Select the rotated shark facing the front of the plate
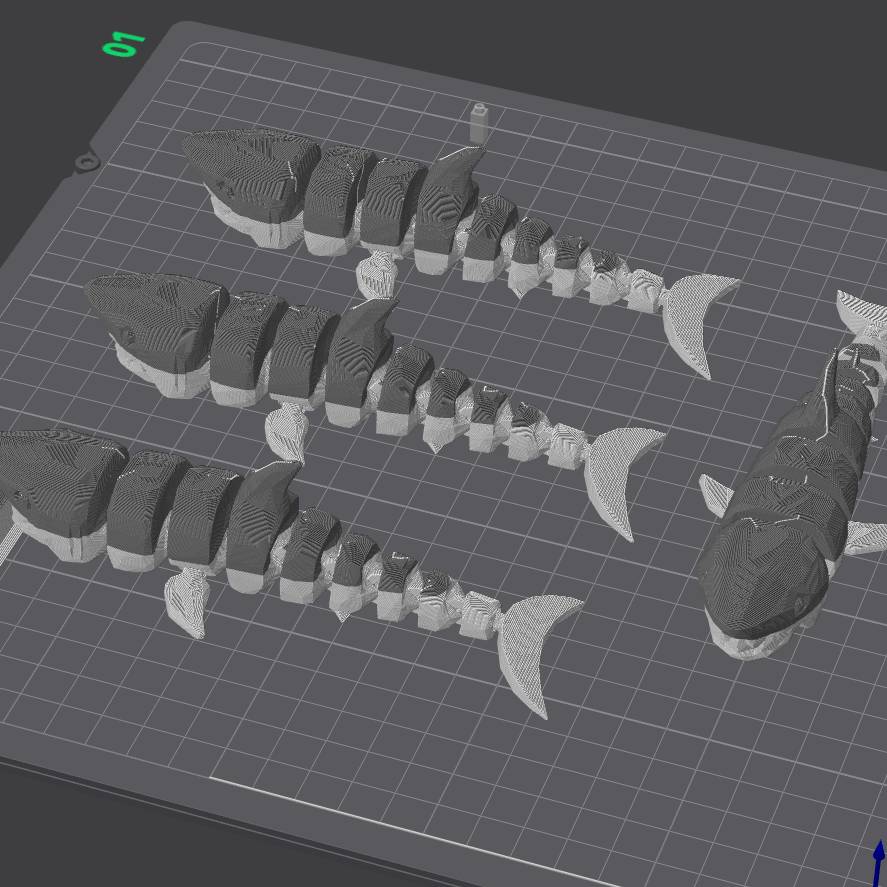This screenshot has height=887, width=887. tap(792, 509)
